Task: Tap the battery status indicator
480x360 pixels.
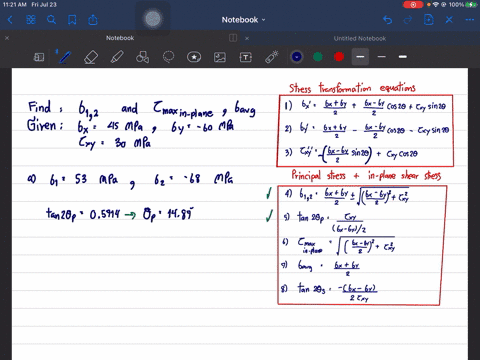Action: (x=471, y=5)
